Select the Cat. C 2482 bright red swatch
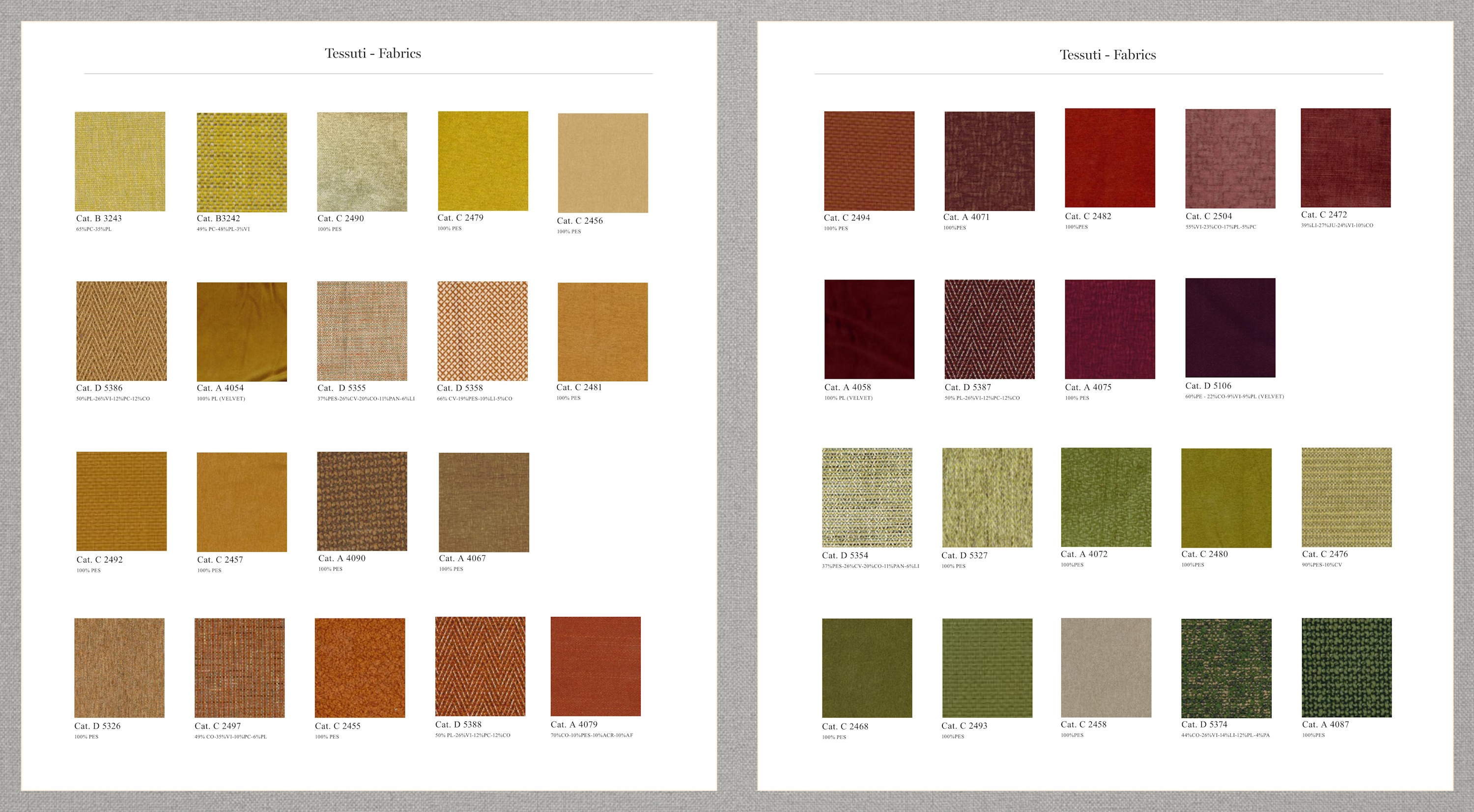This screenshot has width=1474, height=812. (x=1110, y=158)
